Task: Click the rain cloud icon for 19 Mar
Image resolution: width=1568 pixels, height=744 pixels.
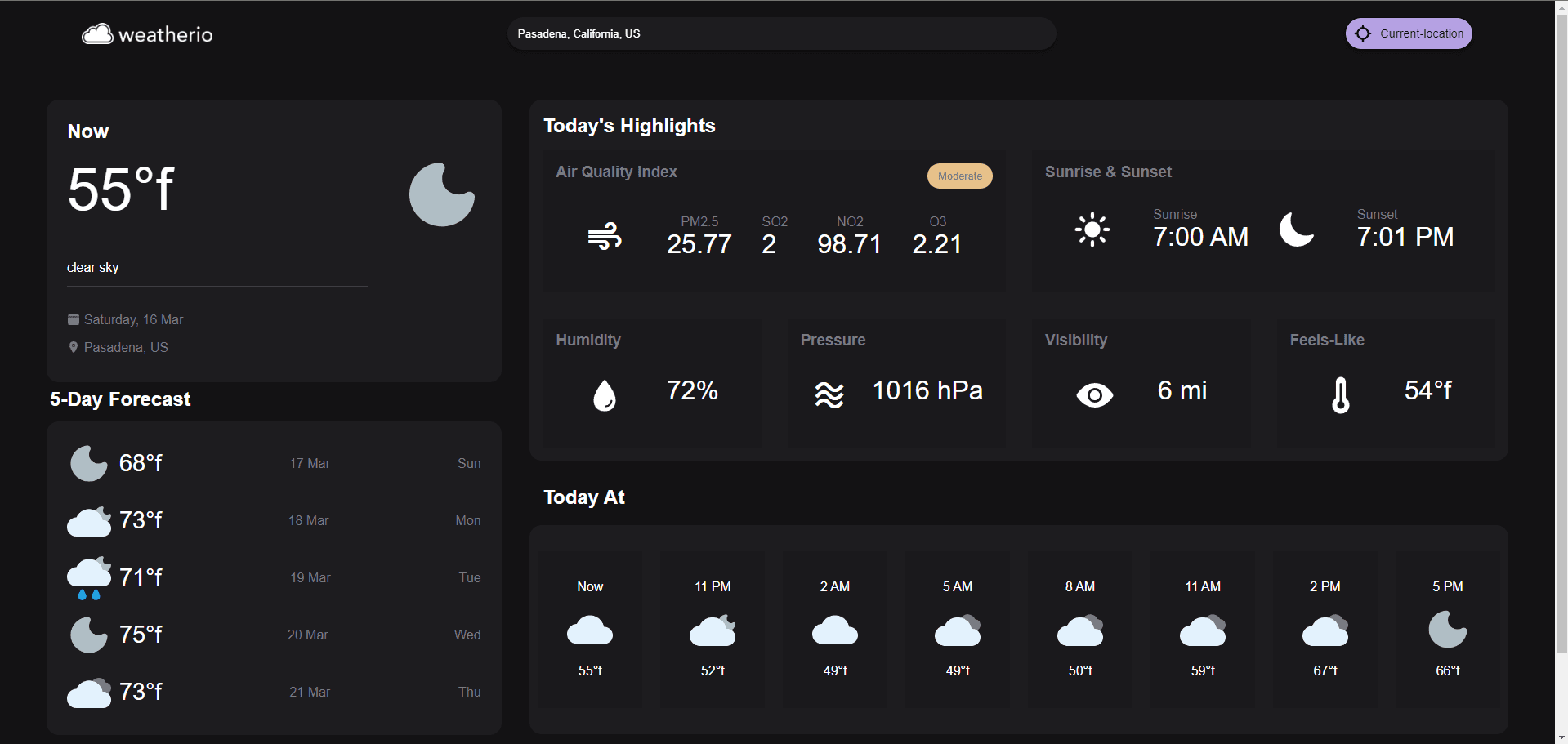Action: tap(88, 578)
